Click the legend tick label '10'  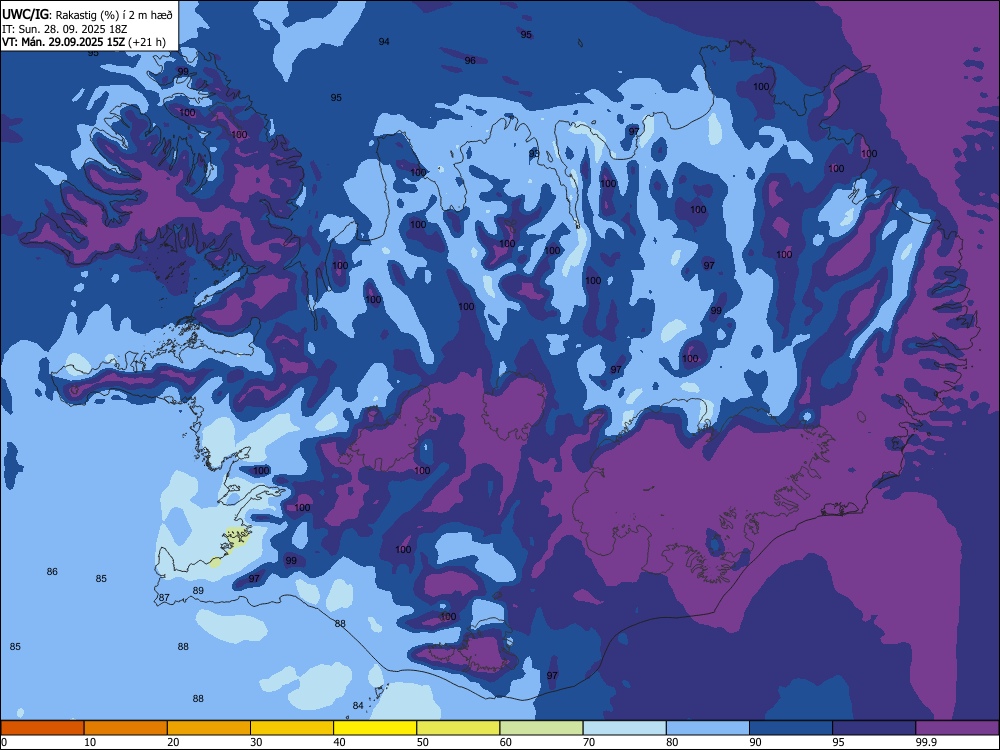pos(90,742)
